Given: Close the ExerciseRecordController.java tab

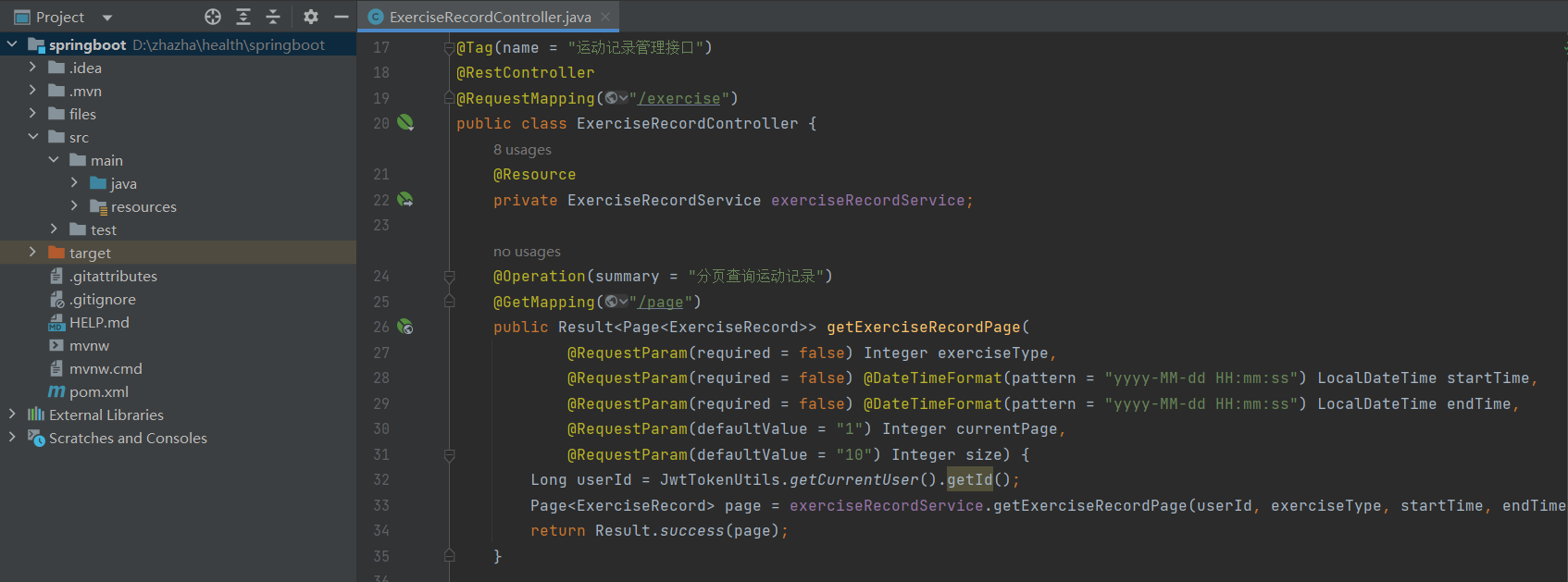Looking at the screenshot, I should tap(605, 17).
